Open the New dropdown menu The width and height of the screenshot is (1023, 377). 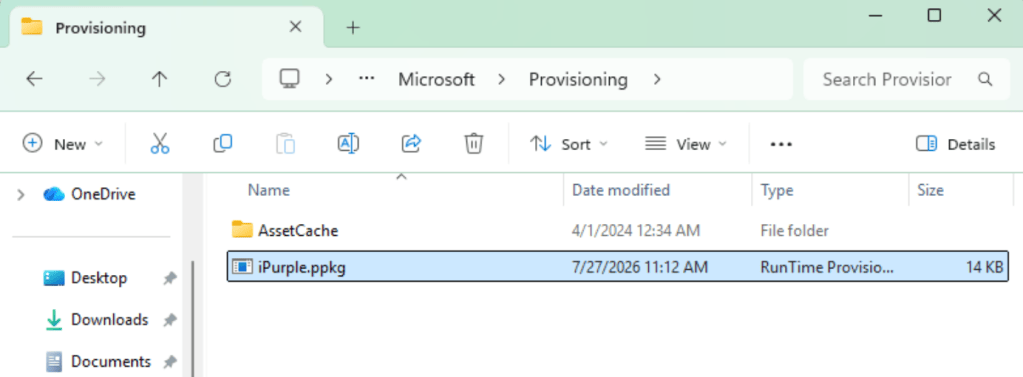pos(63,144)
